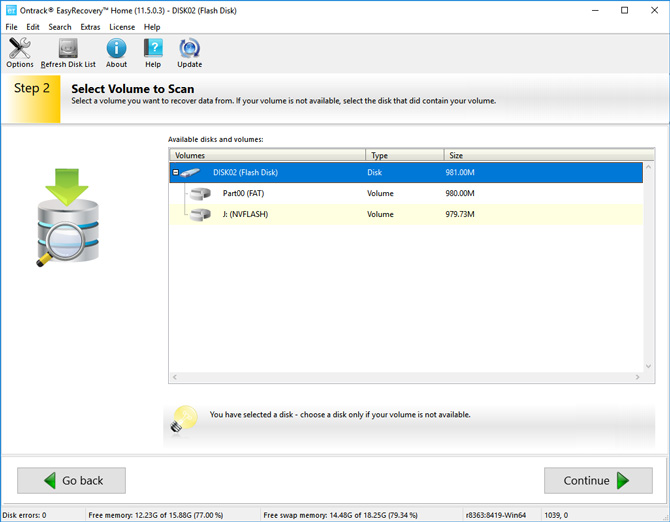Screen dimensions: 670x522
Task: Click the EasyRecovery app icon in title bar
Action: tap(11, 10)
